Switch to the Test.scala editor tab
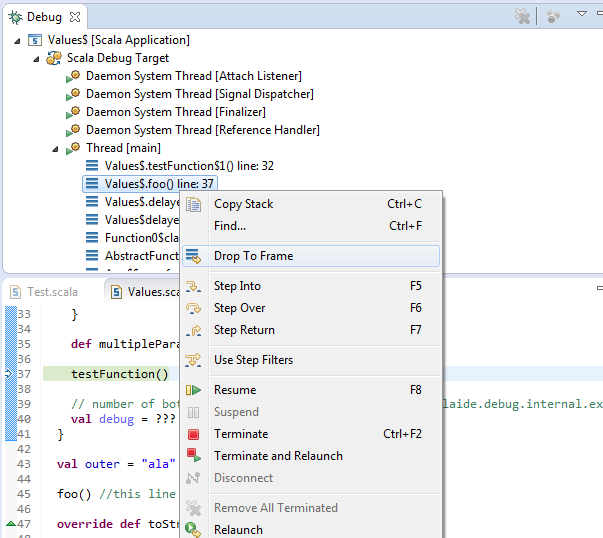The height and width of the screenshot is (538, 603). [x=52, y=292]
